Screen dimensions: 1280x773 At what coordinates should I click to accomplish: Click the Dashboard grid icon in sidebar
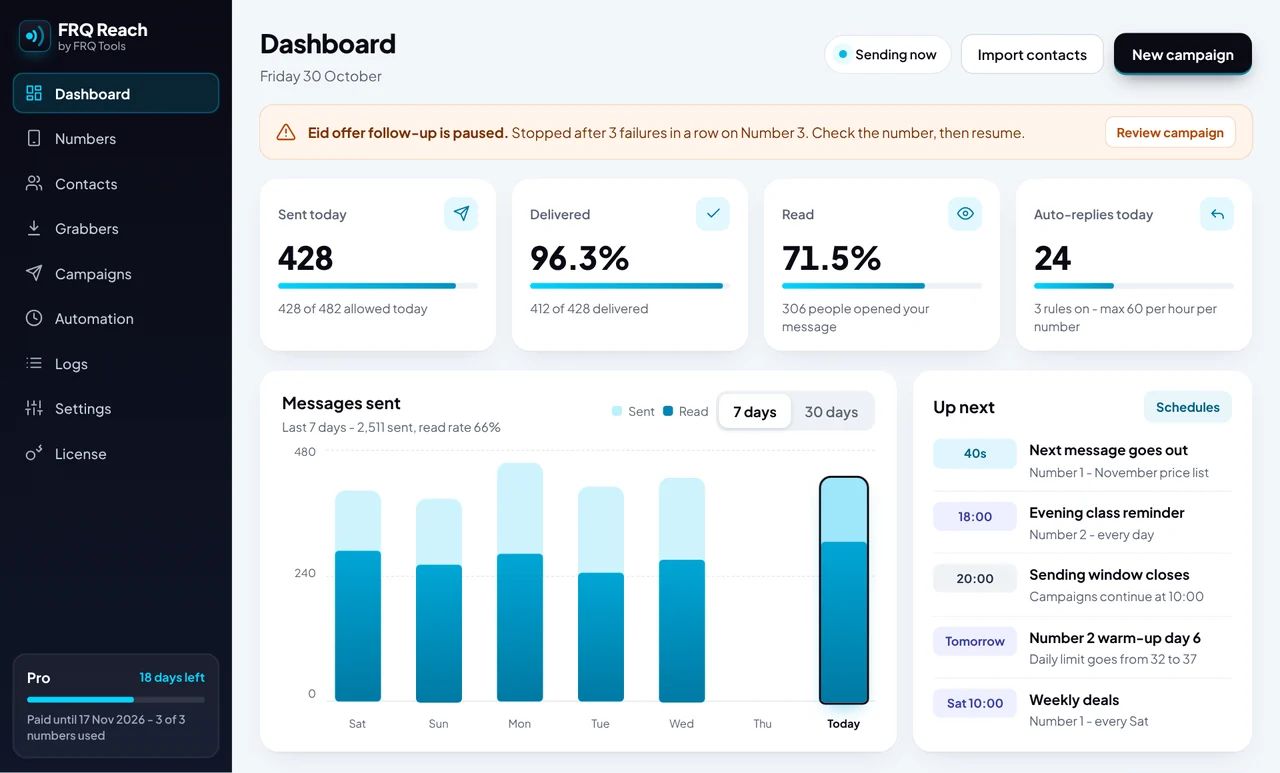click(x=34, y=93)
